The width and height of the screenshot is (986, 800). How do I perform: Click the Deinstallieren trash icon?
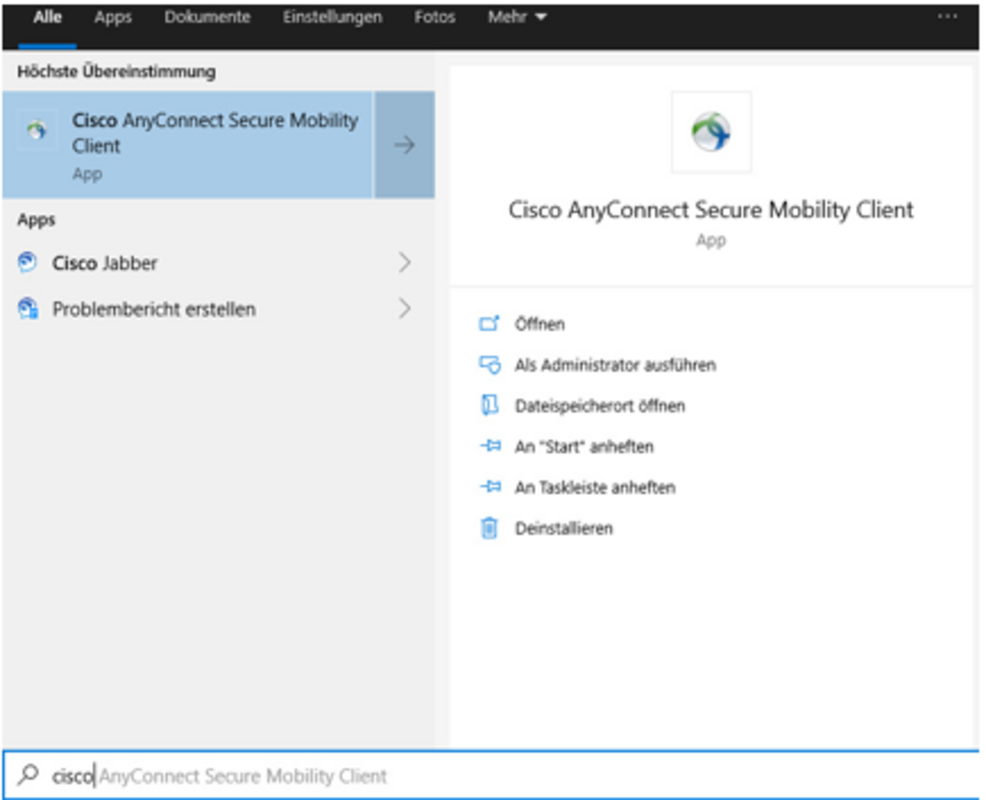coord(489,528)
